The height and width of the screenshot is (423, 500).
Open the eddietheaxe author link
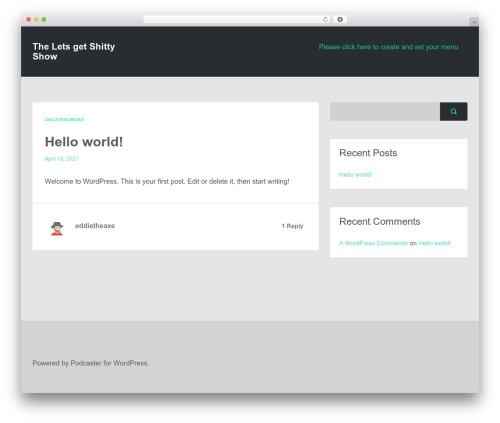pos(95,226)
